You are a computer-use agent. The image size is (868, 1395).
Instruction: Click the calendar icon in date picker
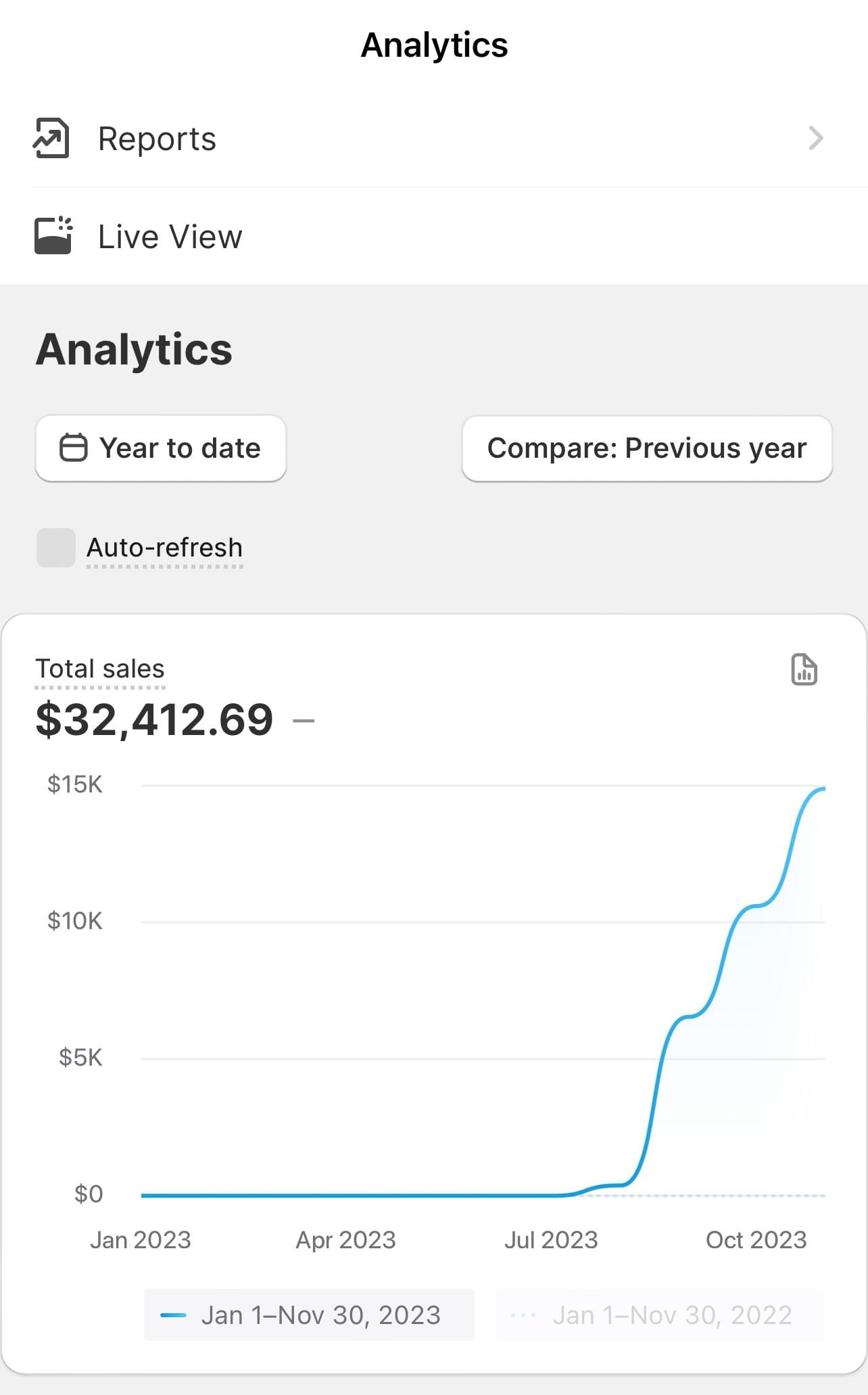click(x=73, y=448)
